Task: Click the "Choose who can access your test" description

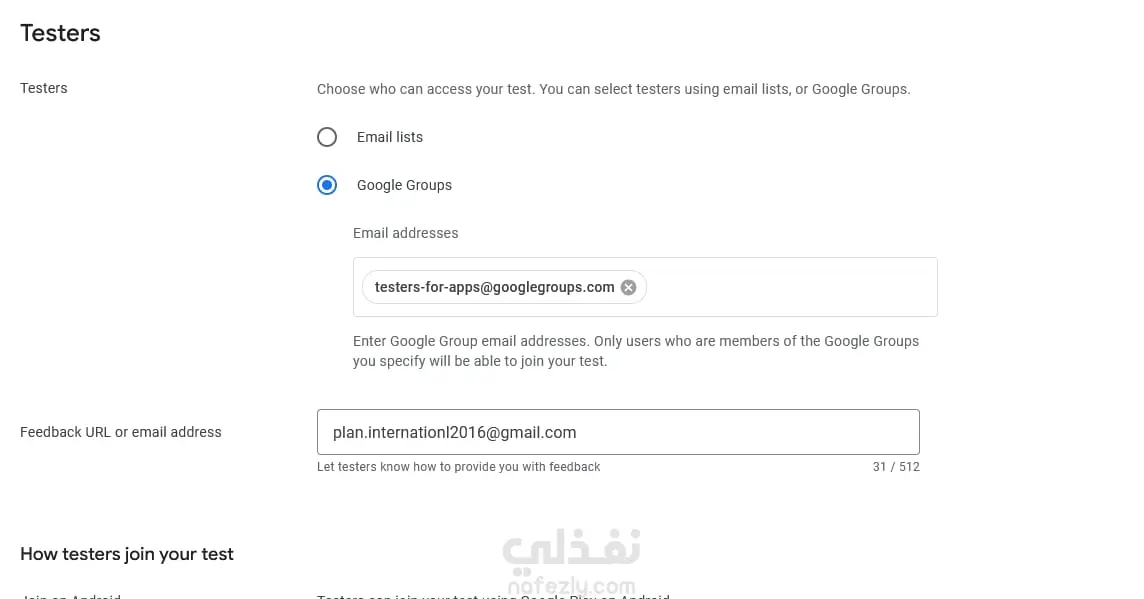Action: tap(613, 89)
